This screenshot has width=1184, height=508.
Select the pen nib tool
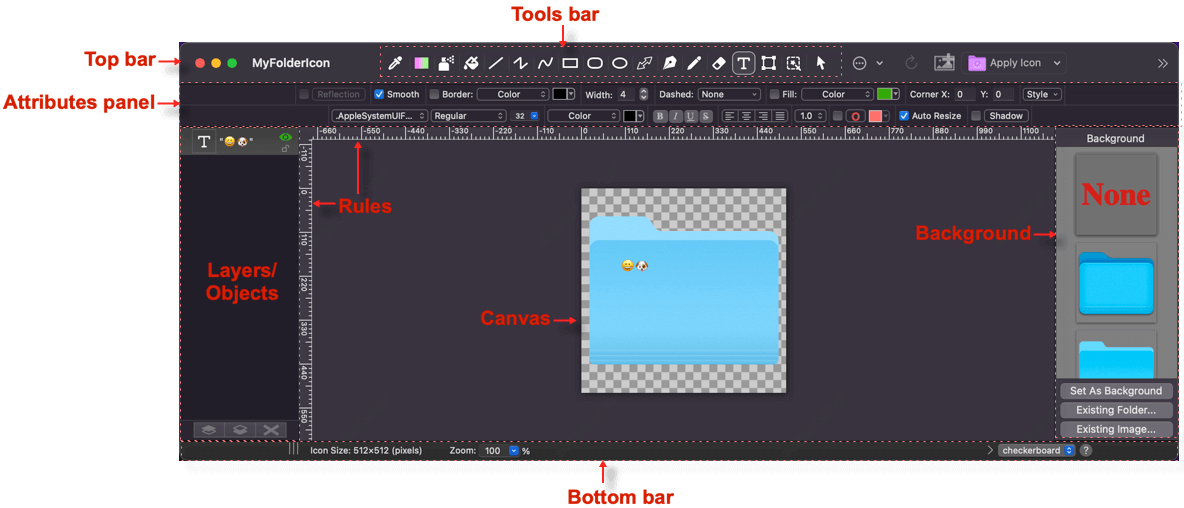669,63
